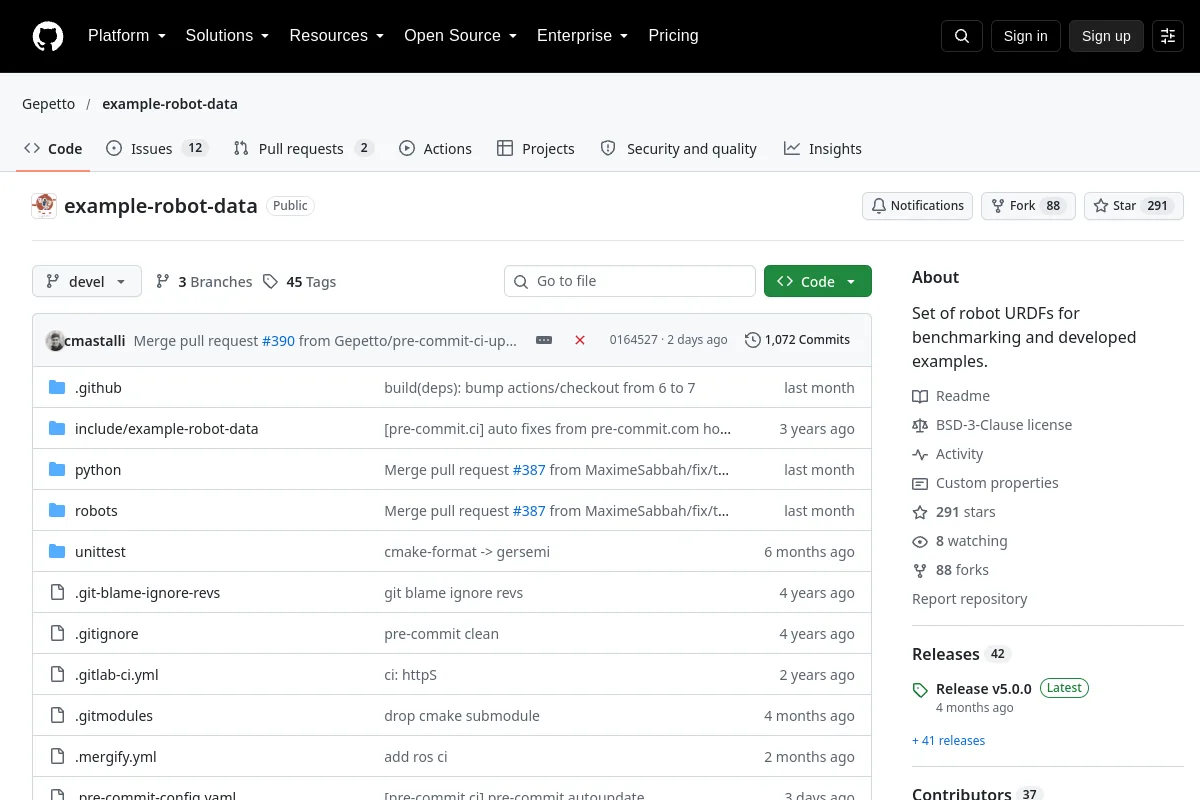
Task: Switch to Security and quality tab
Action: tap(678, 149)
